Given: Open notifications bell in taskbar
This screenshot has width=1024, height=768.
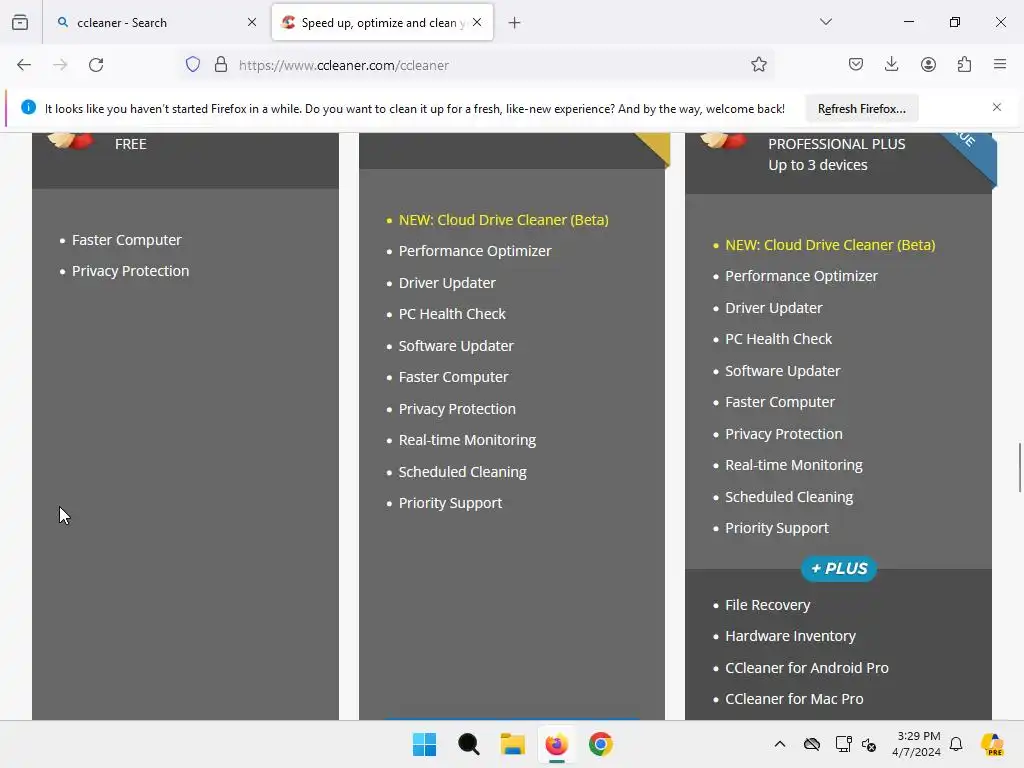Looking at the screenshot, I should click(956, 744).
